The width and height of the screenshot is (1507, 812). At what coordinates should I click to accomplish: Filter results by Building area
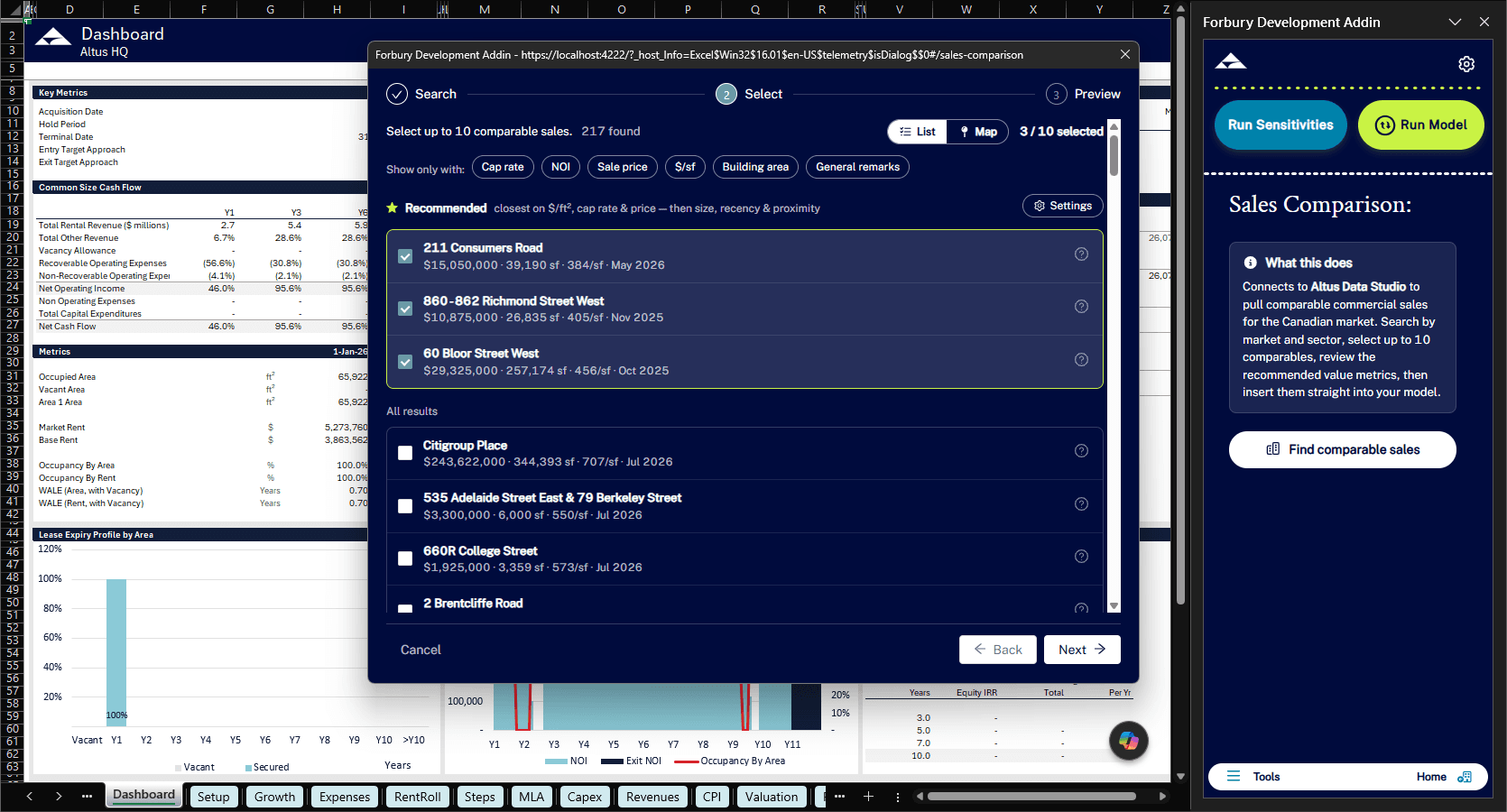click(755, 167)
